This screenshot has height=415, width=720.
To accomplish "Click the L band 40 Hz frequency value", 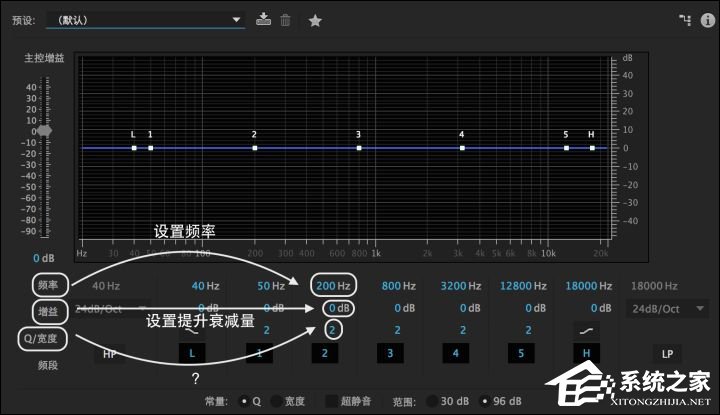I will pyautogui.click(x=205, y=286).
